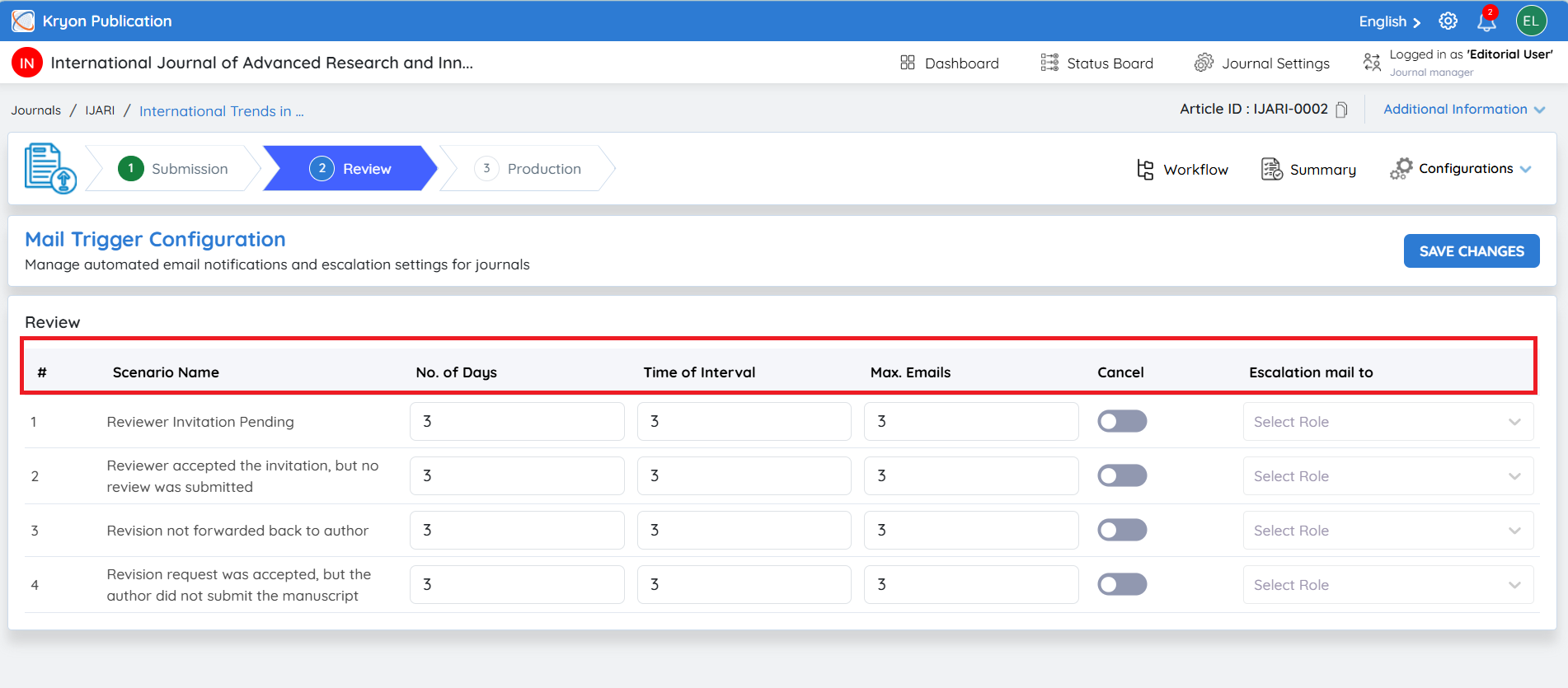
Task: Click the SAVE CHANGES button
Action: pyautogui.click(x=1472, y=251)
